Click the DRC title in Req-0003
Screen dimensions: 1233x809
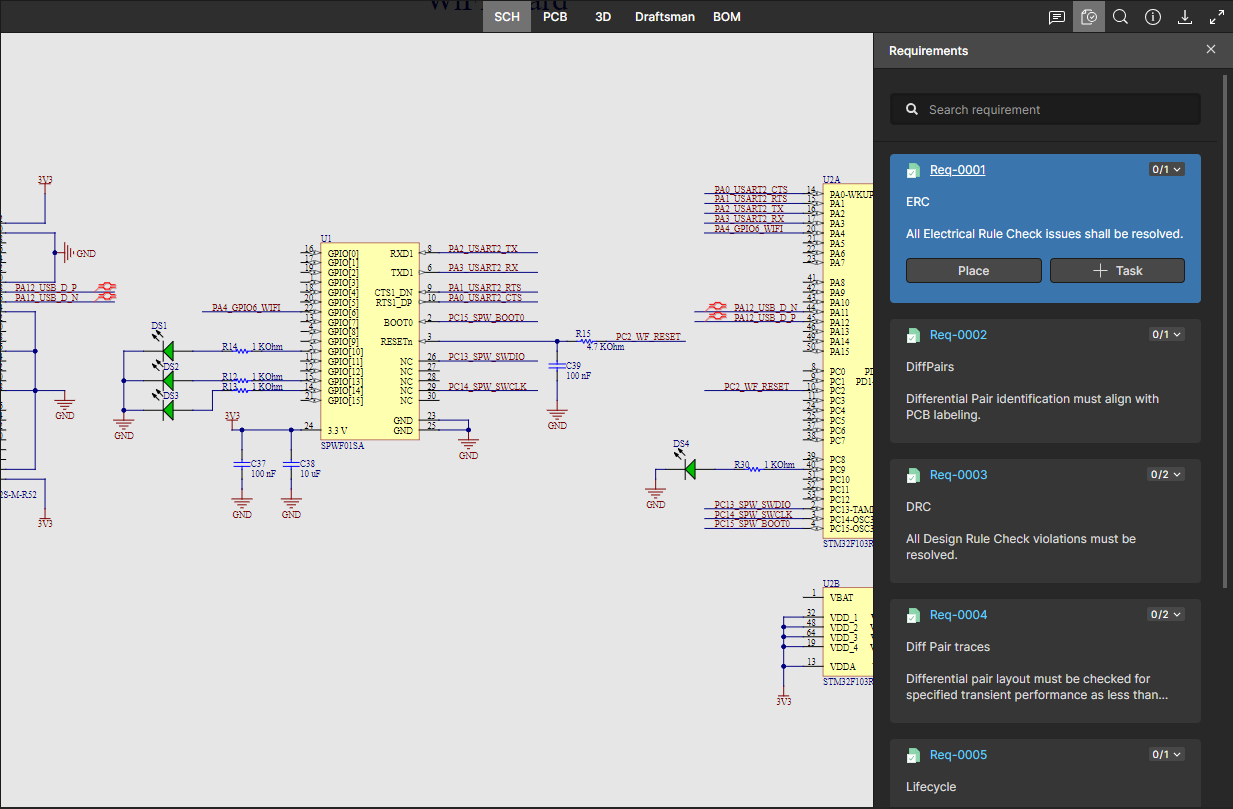click(918, 507)
